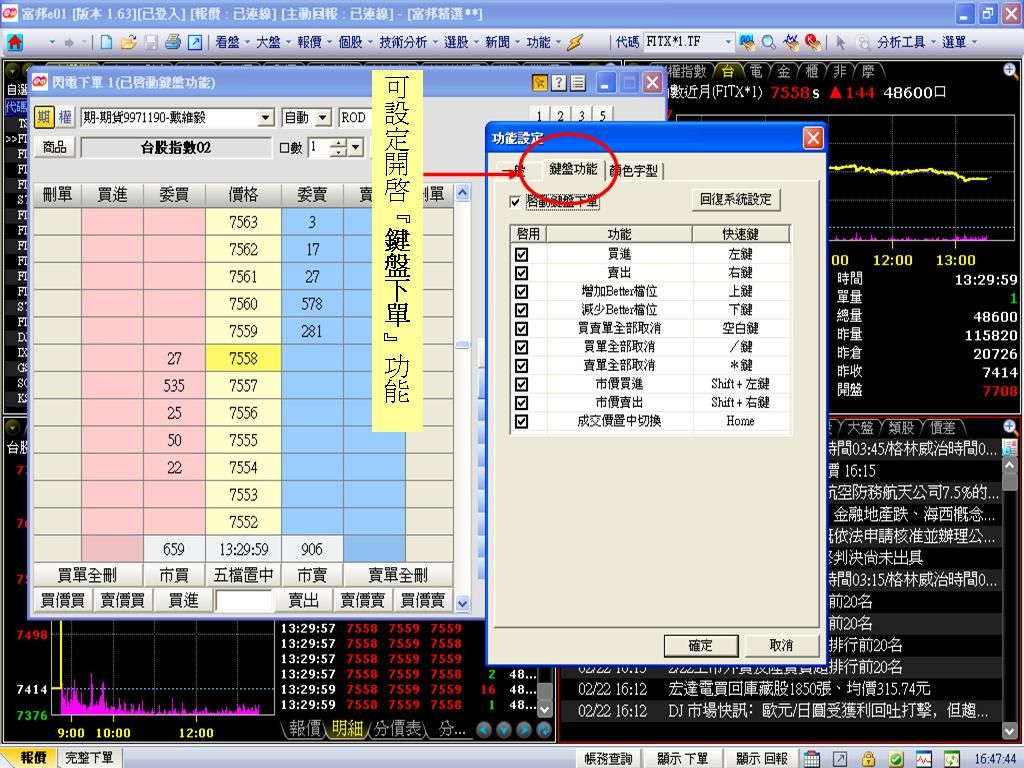Image resolution: width=1024 pixels, height=768 pixels.
Task: Open the account dropdown 期-期貨9971190
Action: tap(265, 118)
